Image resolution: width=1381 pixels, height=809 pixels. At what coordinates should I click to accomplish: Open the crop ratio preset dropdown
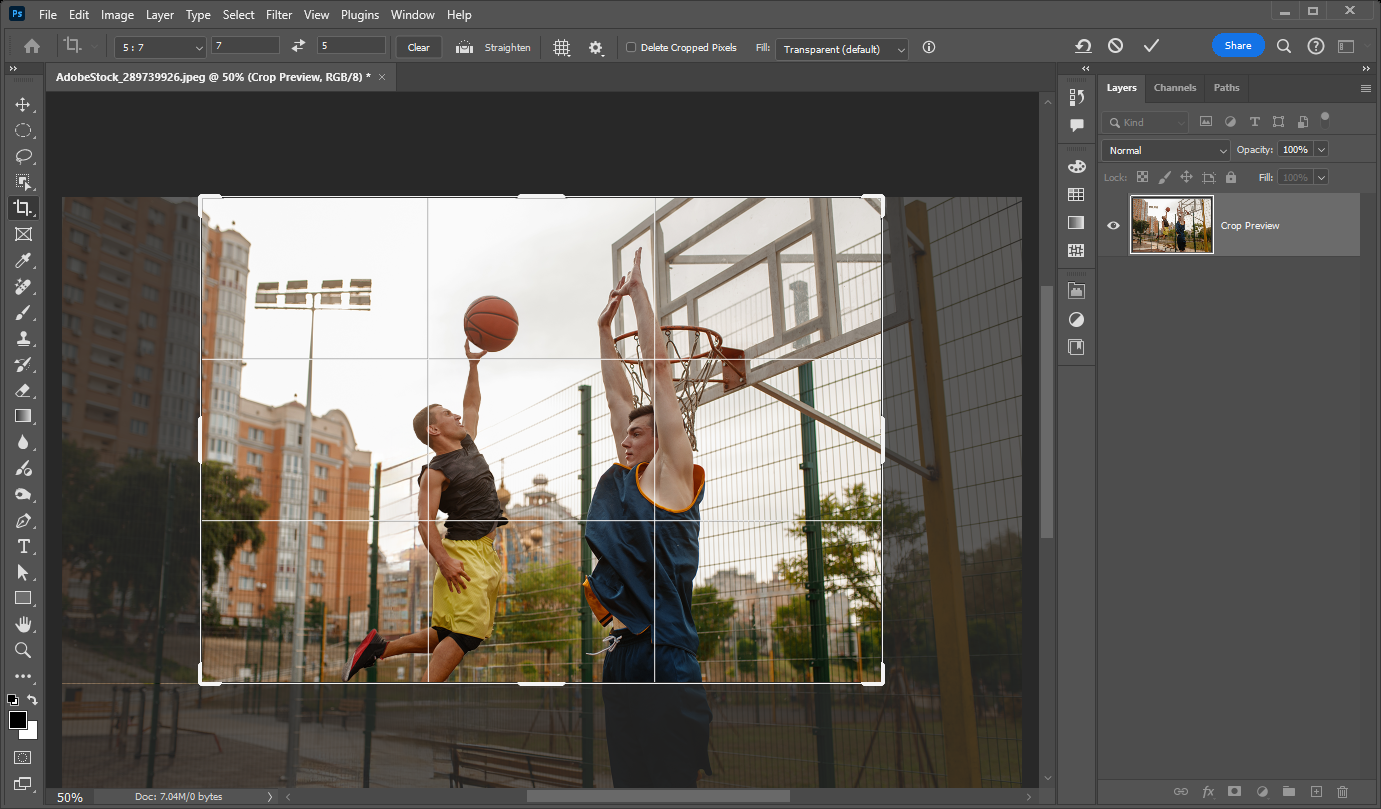point(157,47)
